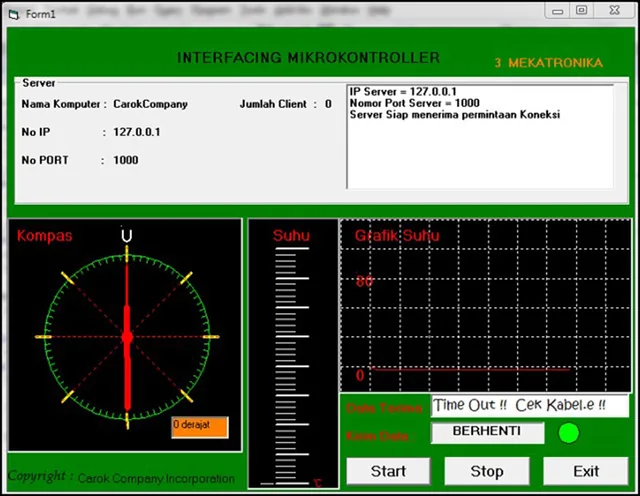Click the server log text box
640x496 pixels.
480,137
